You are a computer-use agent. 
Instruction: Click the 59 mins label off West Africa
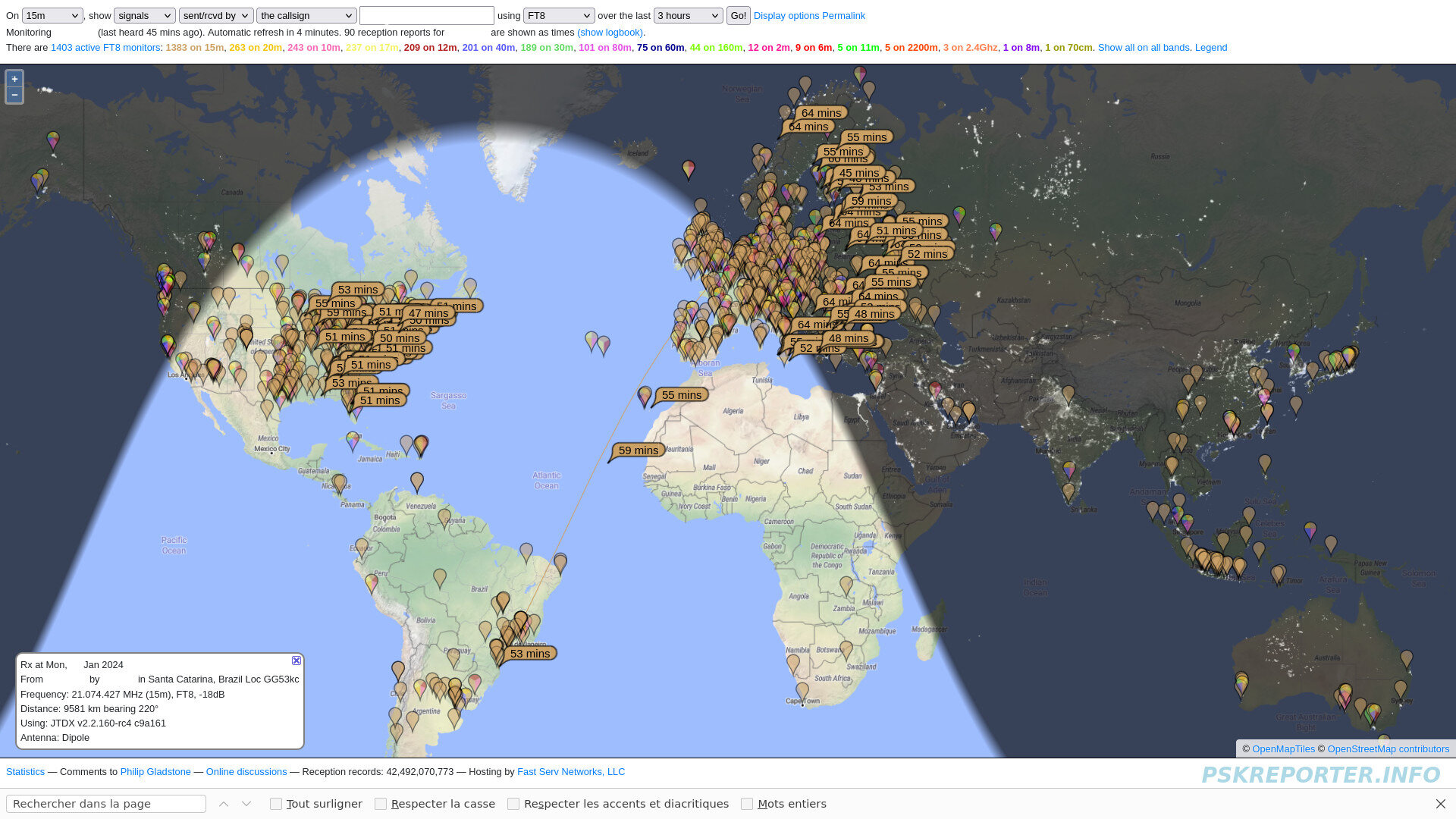click(x=638, y=450)
